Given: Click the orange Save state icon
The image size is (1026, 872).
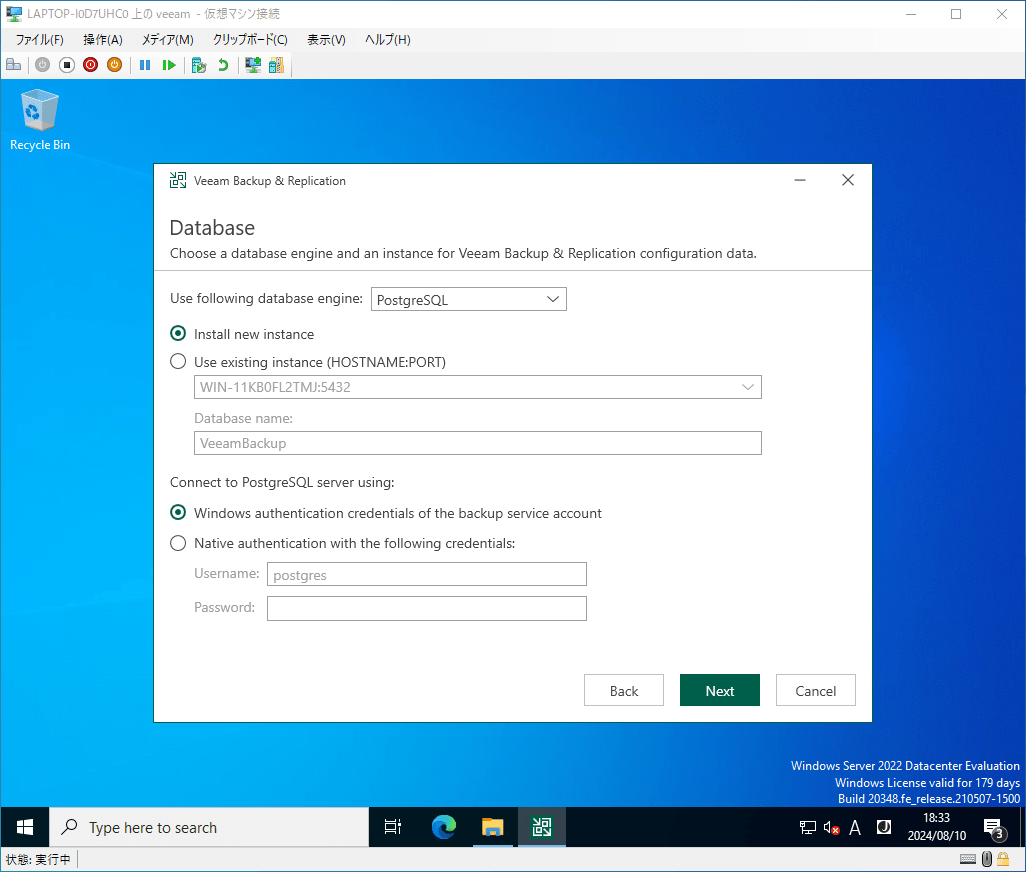Looking at the screenshot, I should pos(115,65).
